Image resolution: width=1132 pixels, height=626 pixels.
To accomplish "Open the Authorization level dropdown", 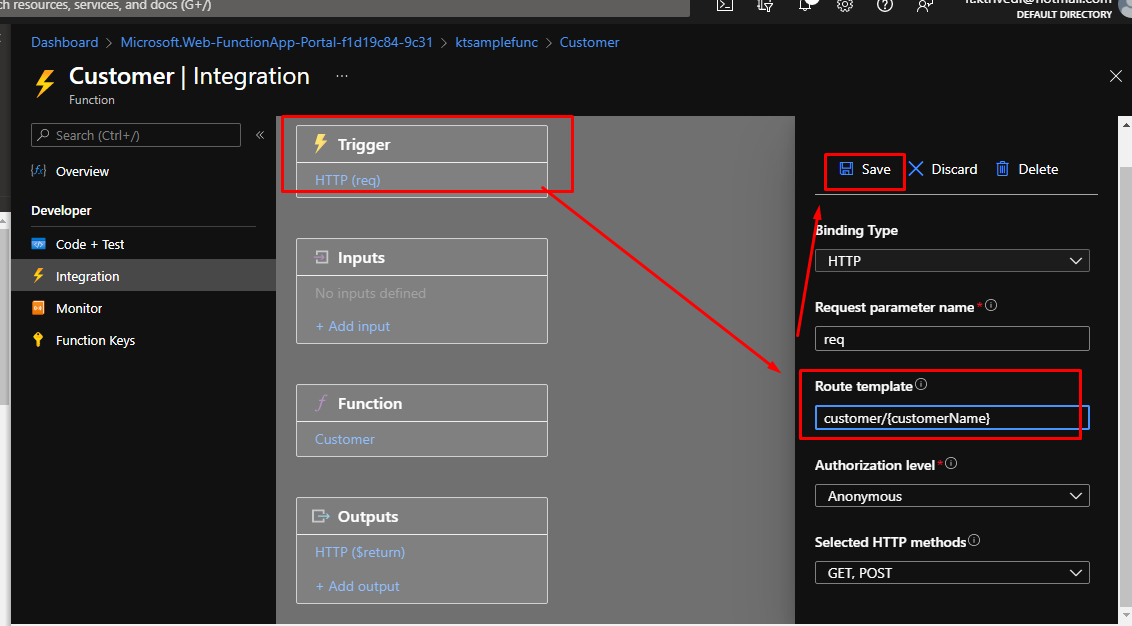I will [951, 496].
